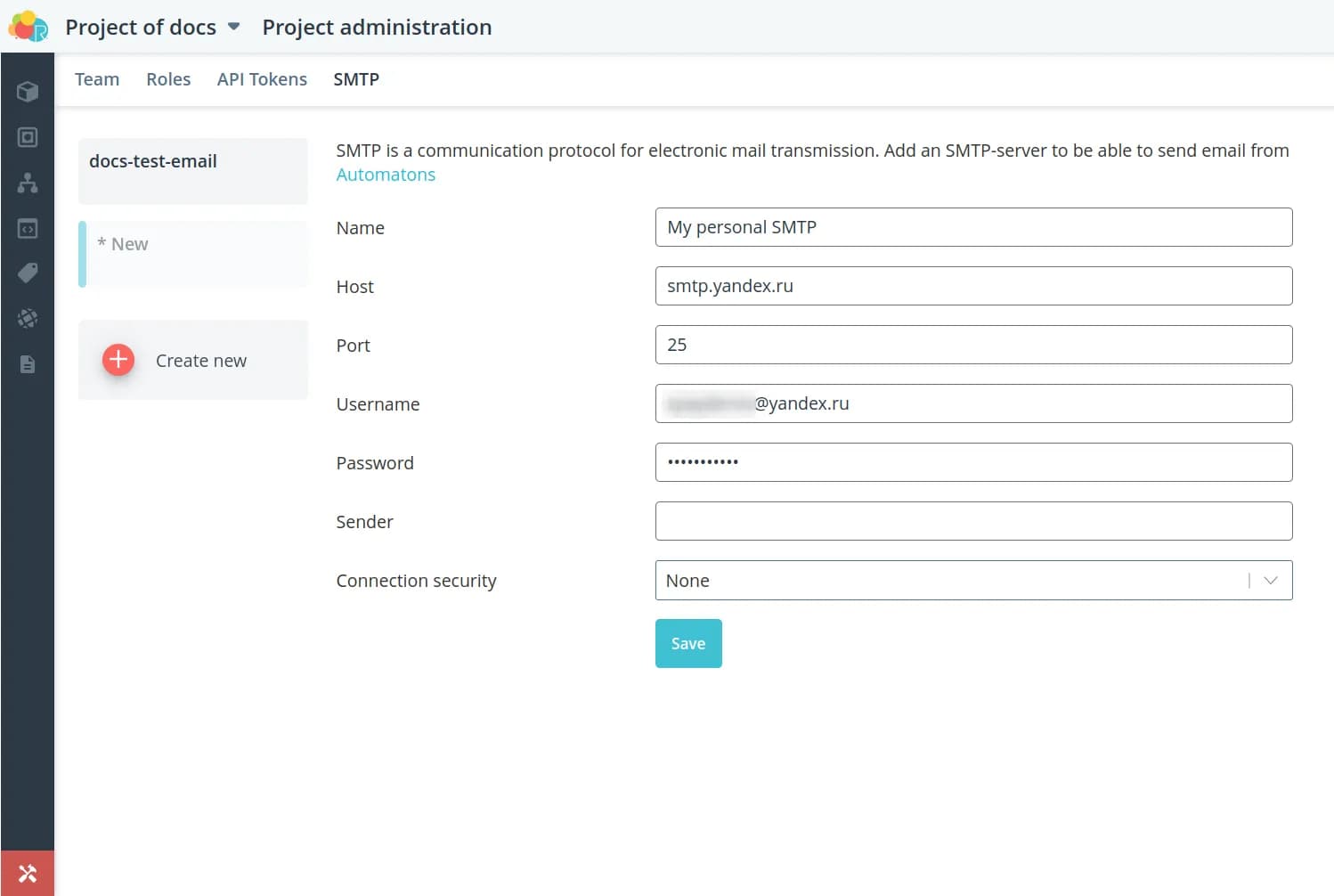
Task: Open the nested-square icon in the sidebar
Action: (28, 137)
